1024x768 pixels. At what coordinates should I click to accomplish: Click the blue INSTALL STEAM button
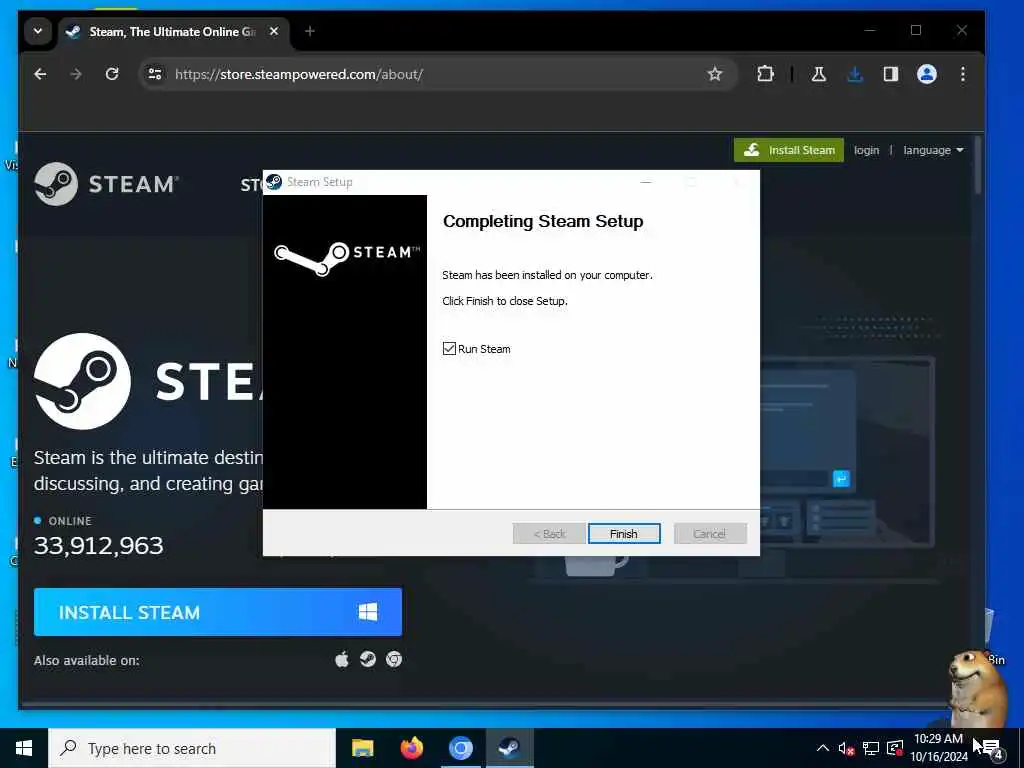pos(217,612)
